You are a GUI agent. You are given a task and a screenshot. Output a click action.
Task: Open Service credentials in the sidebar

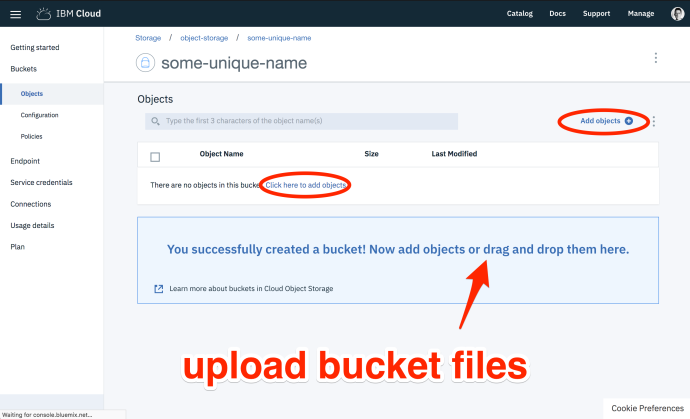41,182
